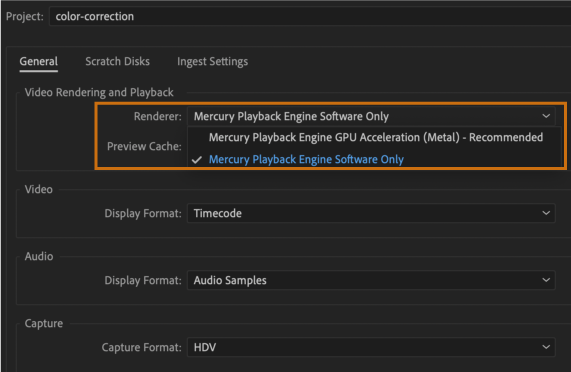Open Video Display Format dropdown showing Timecode

coord(371,213)
